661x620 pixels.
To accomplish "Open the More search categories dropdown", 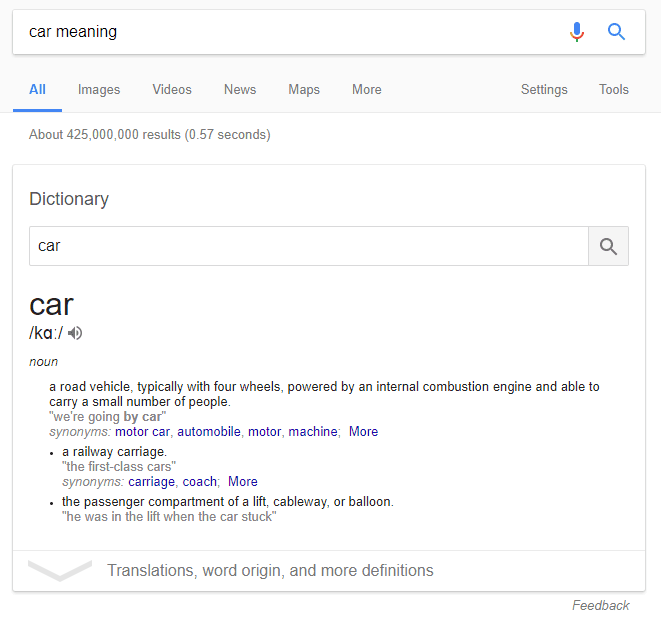I will (367, 90).
